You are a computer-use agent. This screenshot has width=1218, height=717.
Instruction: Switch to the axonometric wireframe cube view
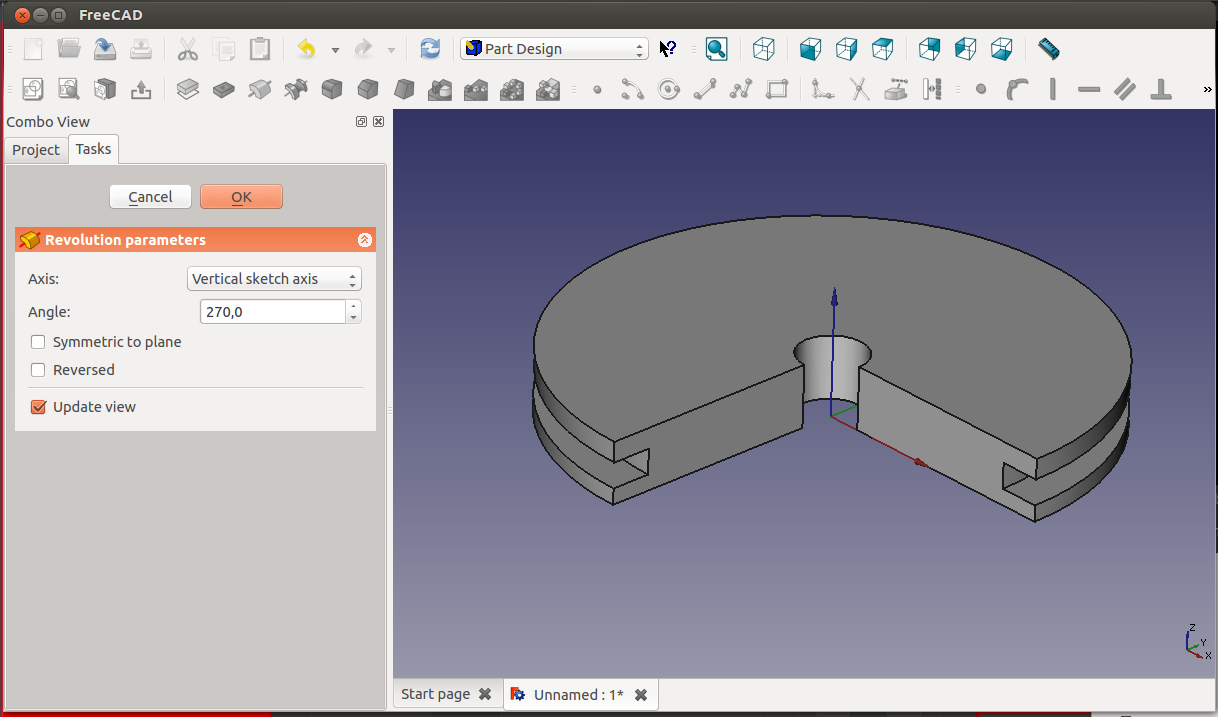click(x=764, y=48)
